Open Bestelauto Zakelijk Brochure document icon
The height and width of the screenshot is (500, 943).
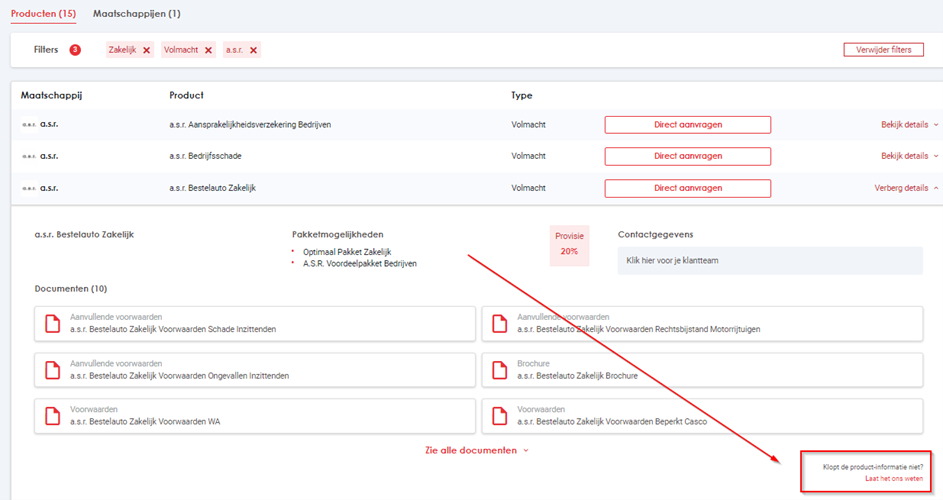pos(497,370)
